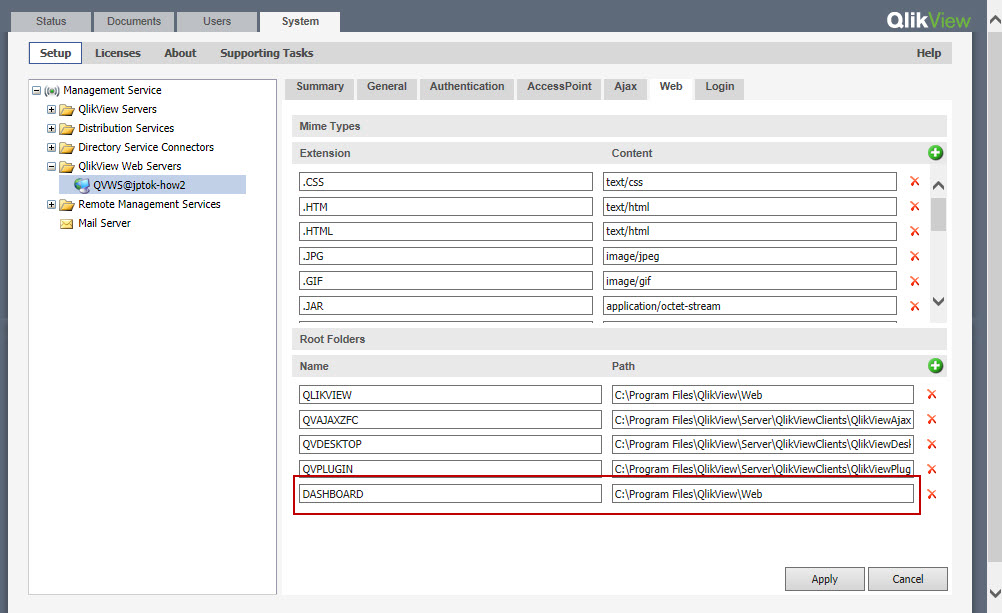The width and height of the screenshot is (1002, 613).
Task: Delete the DASHBOARD root folder
Action: 932,494
